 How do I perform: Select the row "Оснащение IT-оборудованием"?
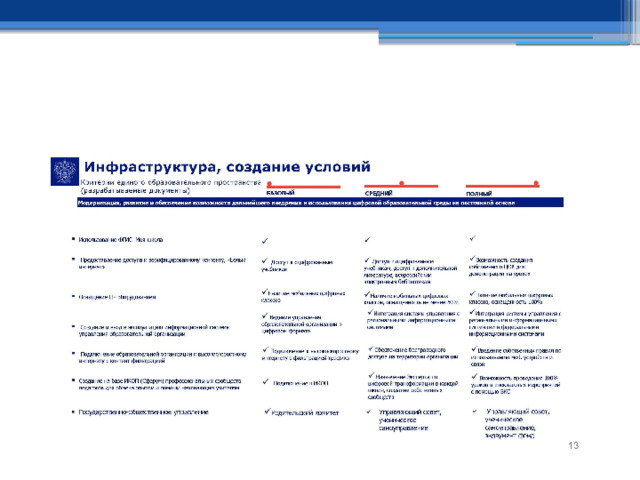(x=117, y=297)
